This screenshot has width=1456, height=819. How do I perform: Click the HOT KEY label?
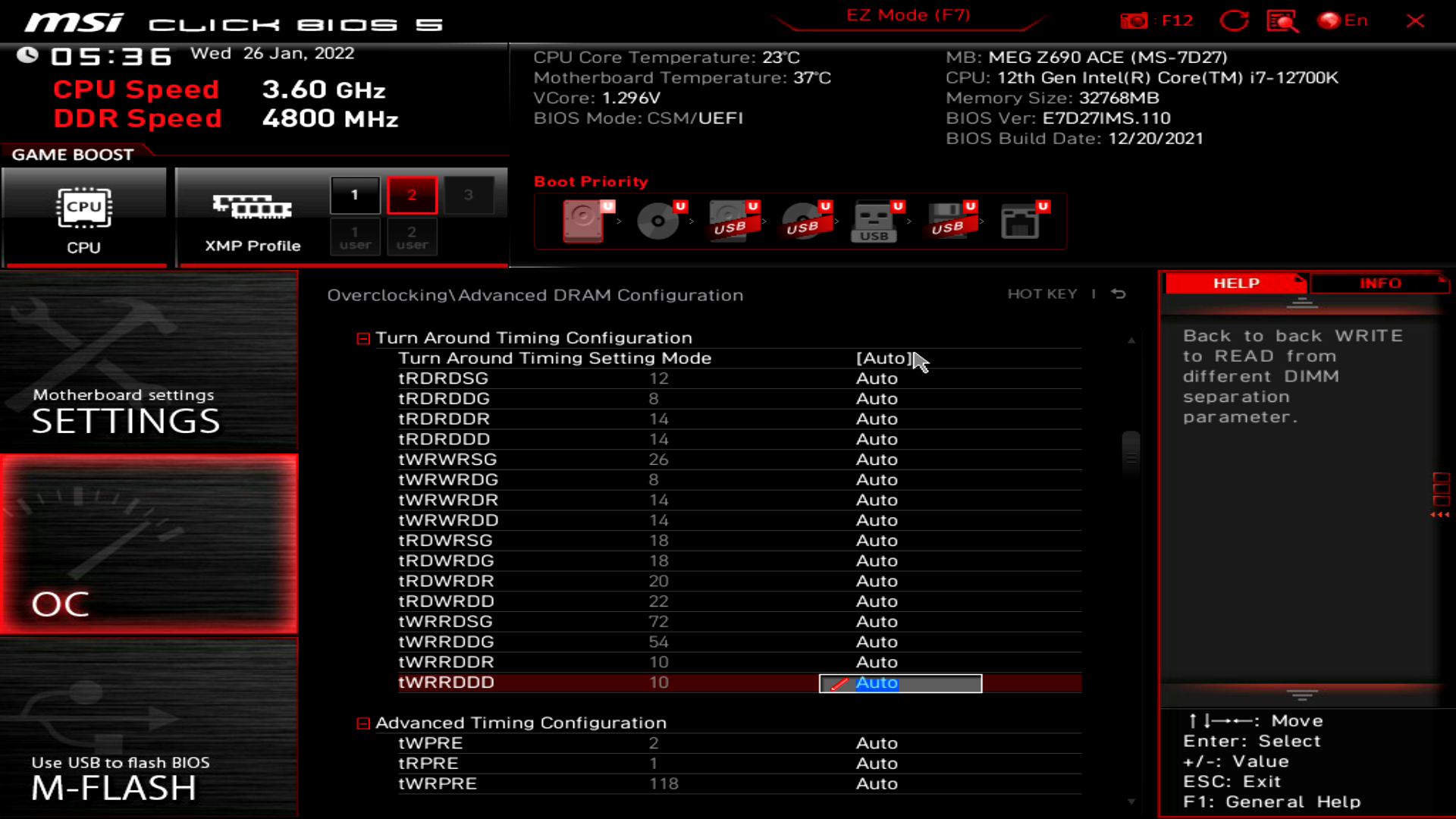(x=1042, y=293)
